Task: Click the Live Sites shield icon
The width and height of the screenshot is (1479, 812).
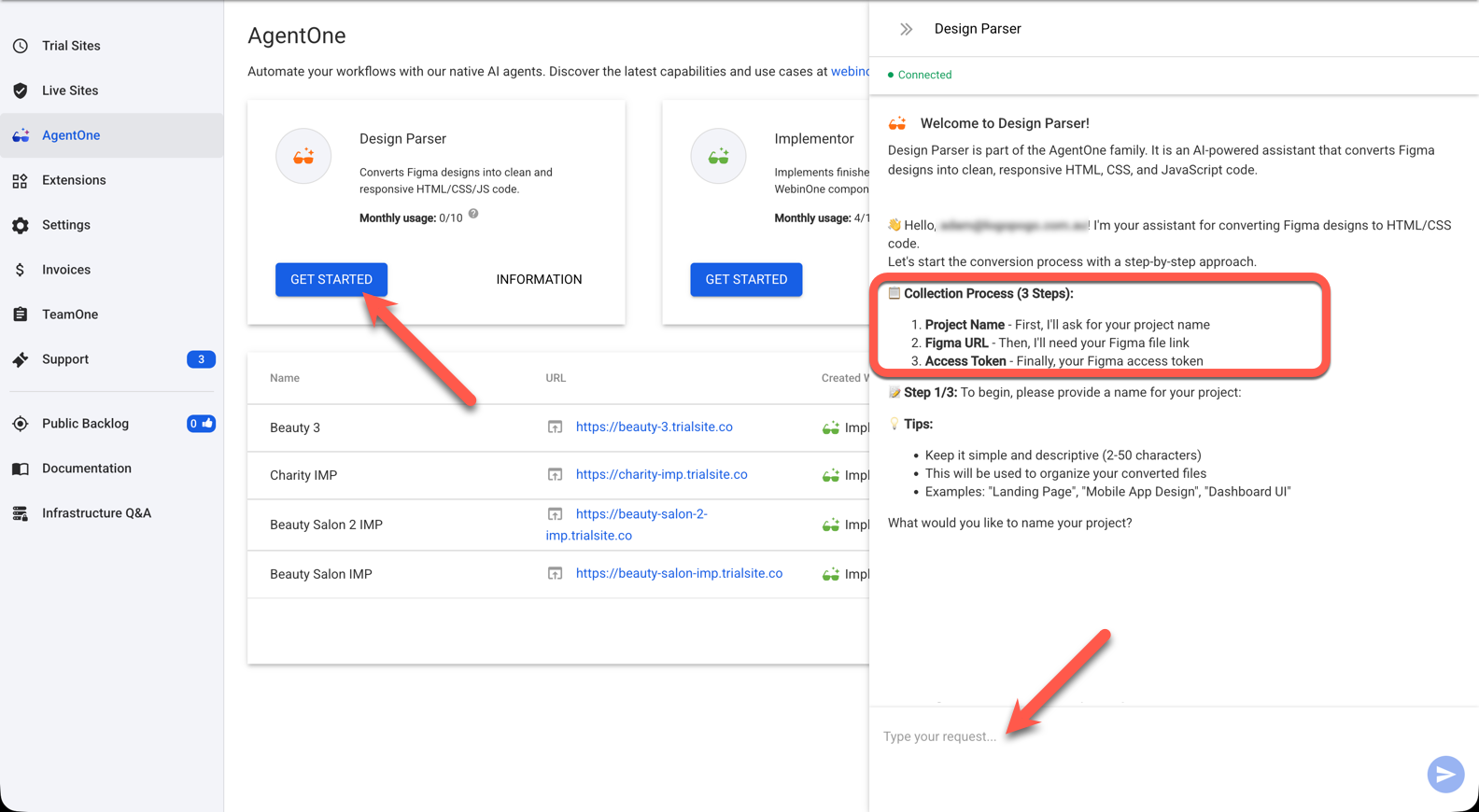Action: click(x=21, y=91)
